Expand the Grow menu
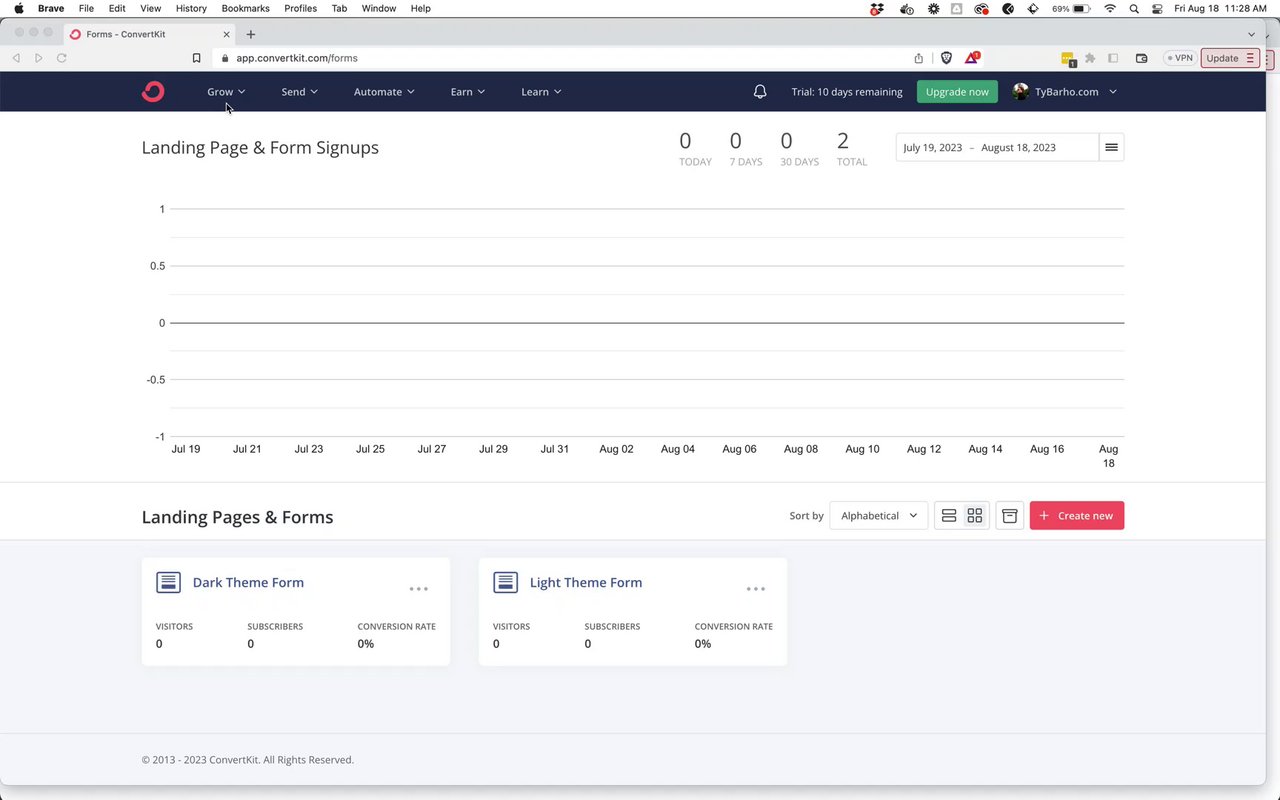This screenshot has height=800, width=1280. coord(226,92)
